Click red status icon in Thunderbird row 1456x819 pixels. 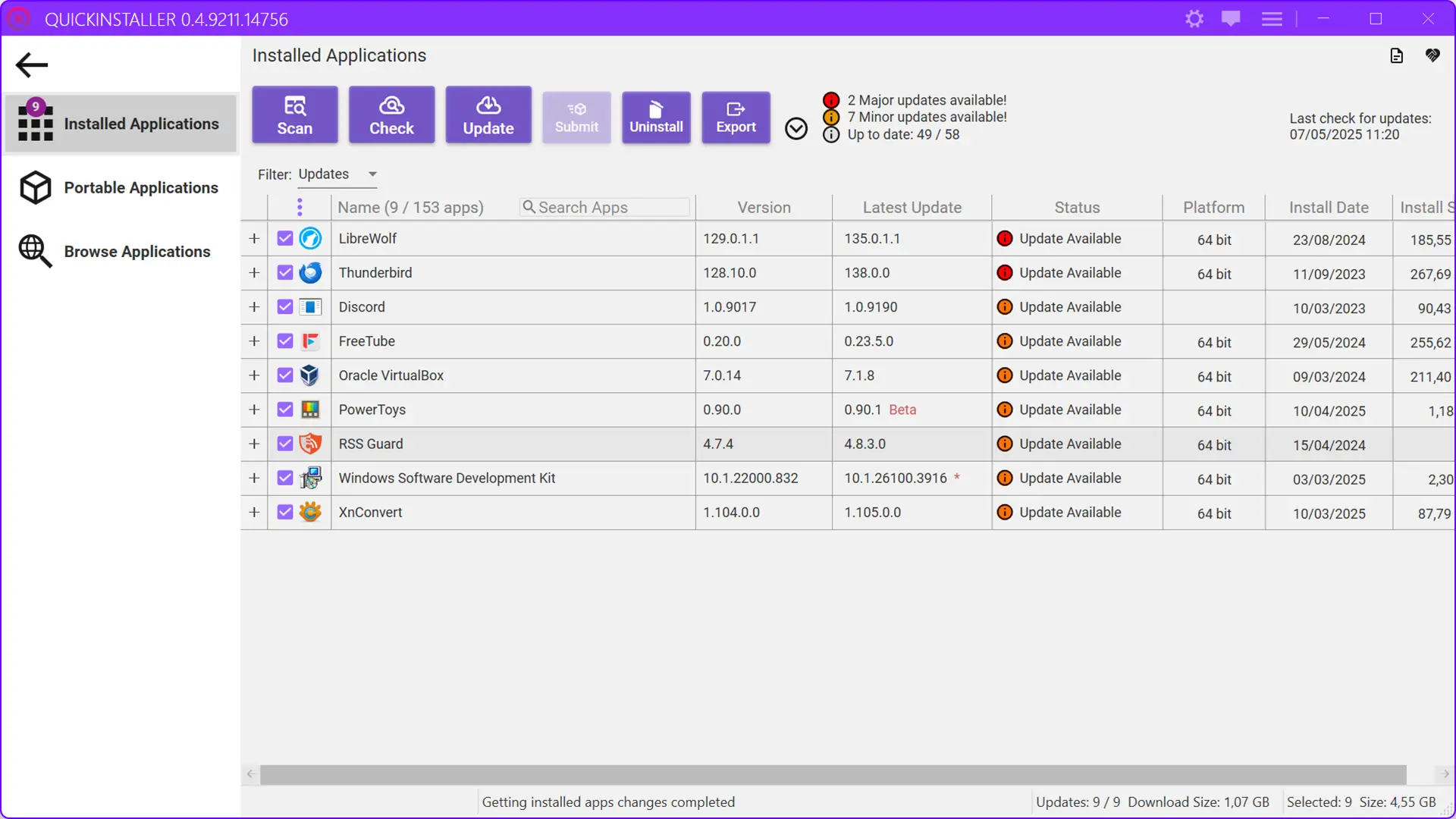[x=1005, y=272]
